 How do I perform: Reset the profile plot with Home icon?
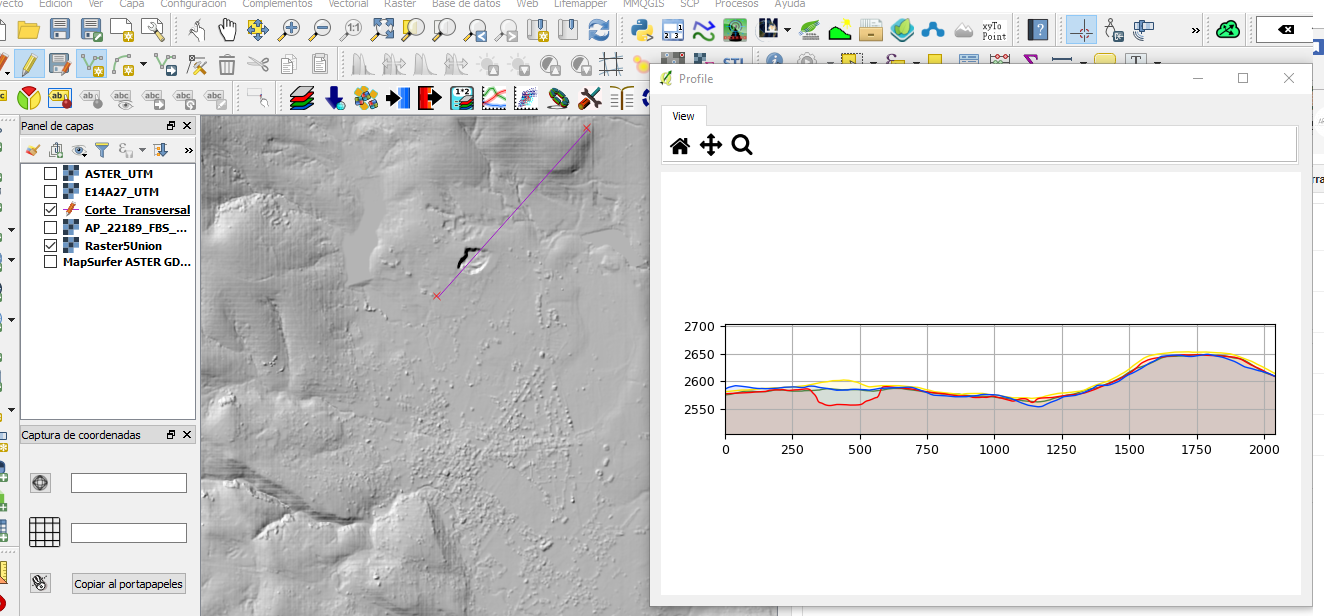coord(680,146)
